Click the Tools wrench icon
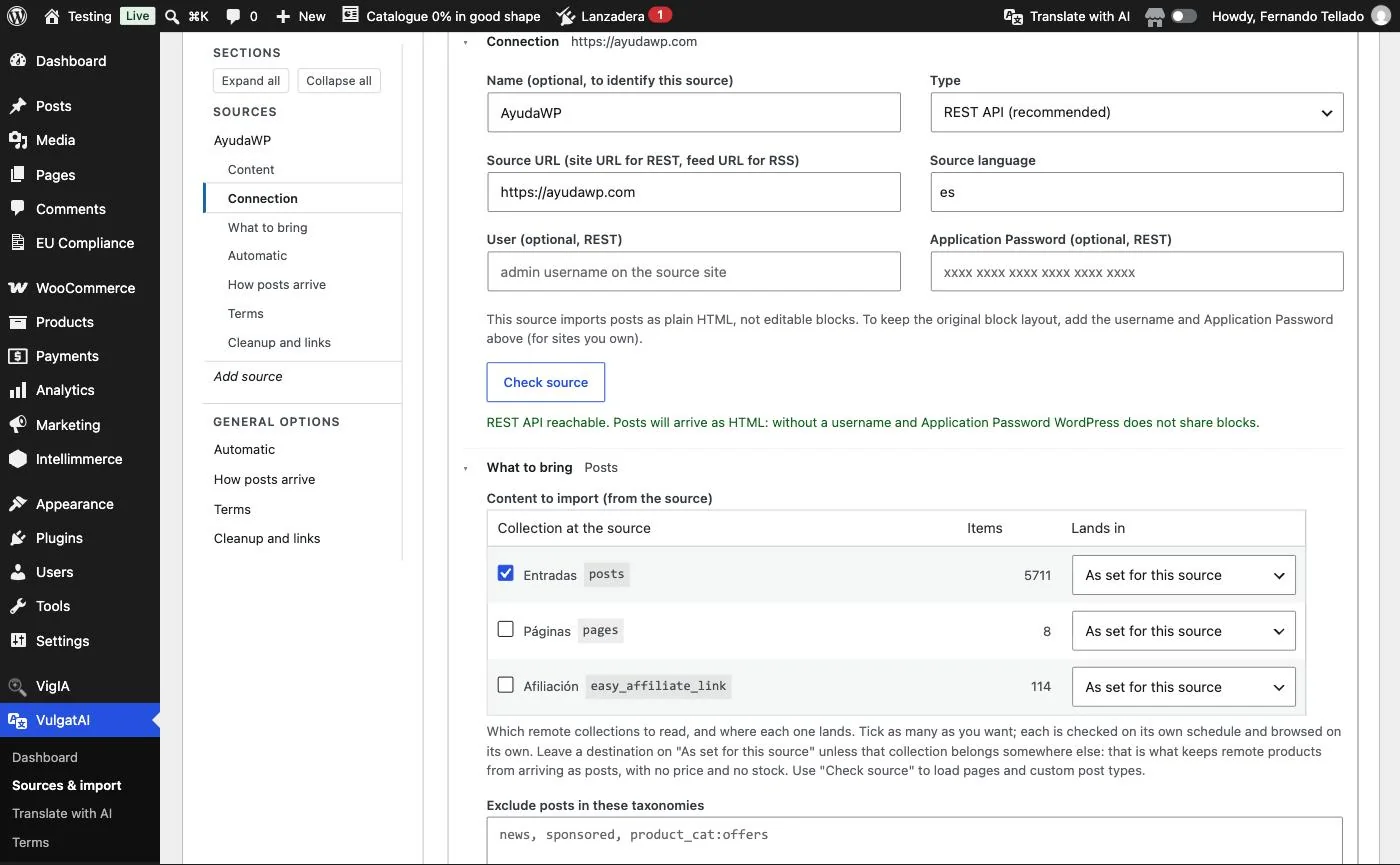 [x=18, y=606]
